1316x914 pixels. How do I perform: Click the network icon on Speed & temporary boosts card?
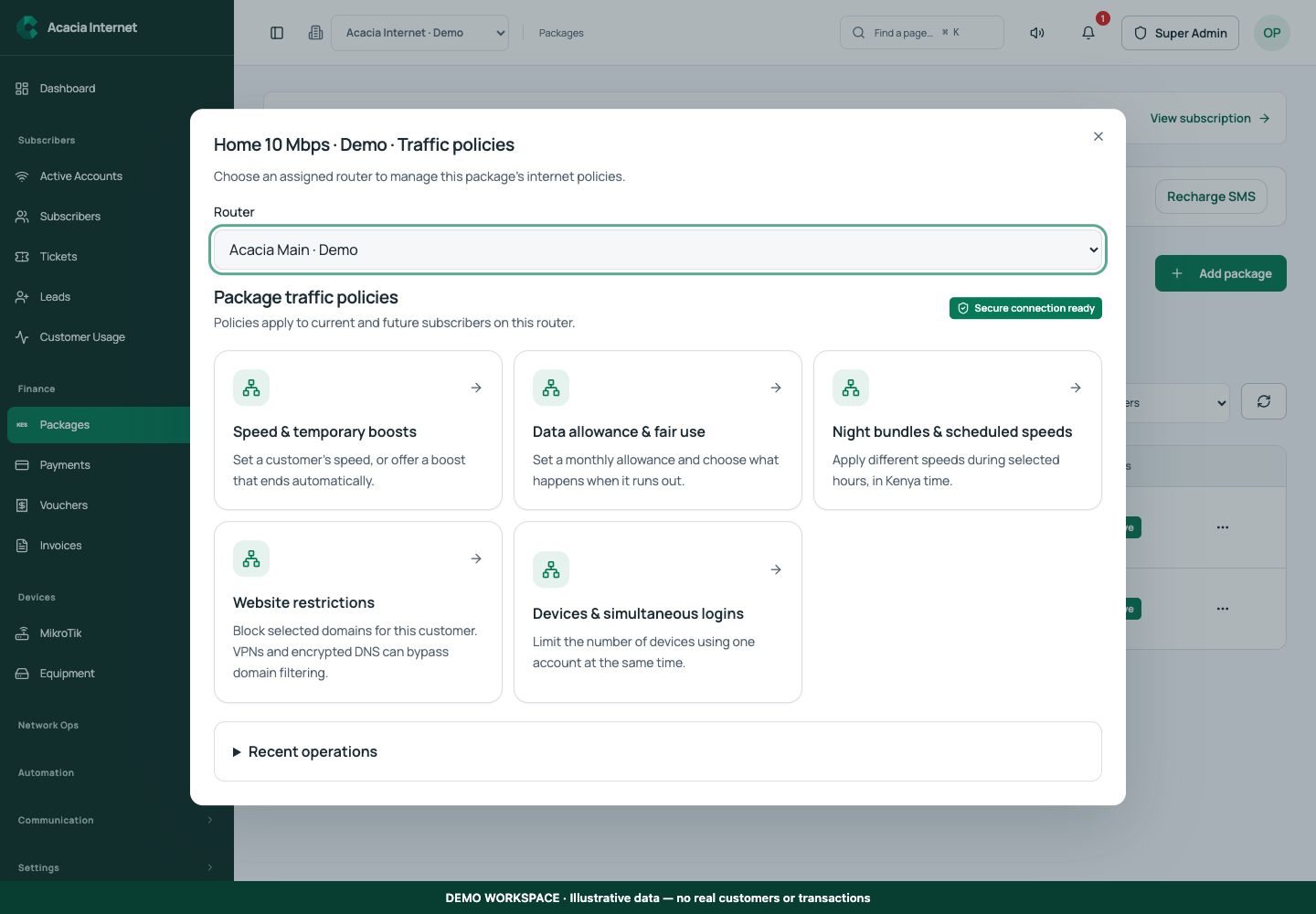click(x=251, y=388)
